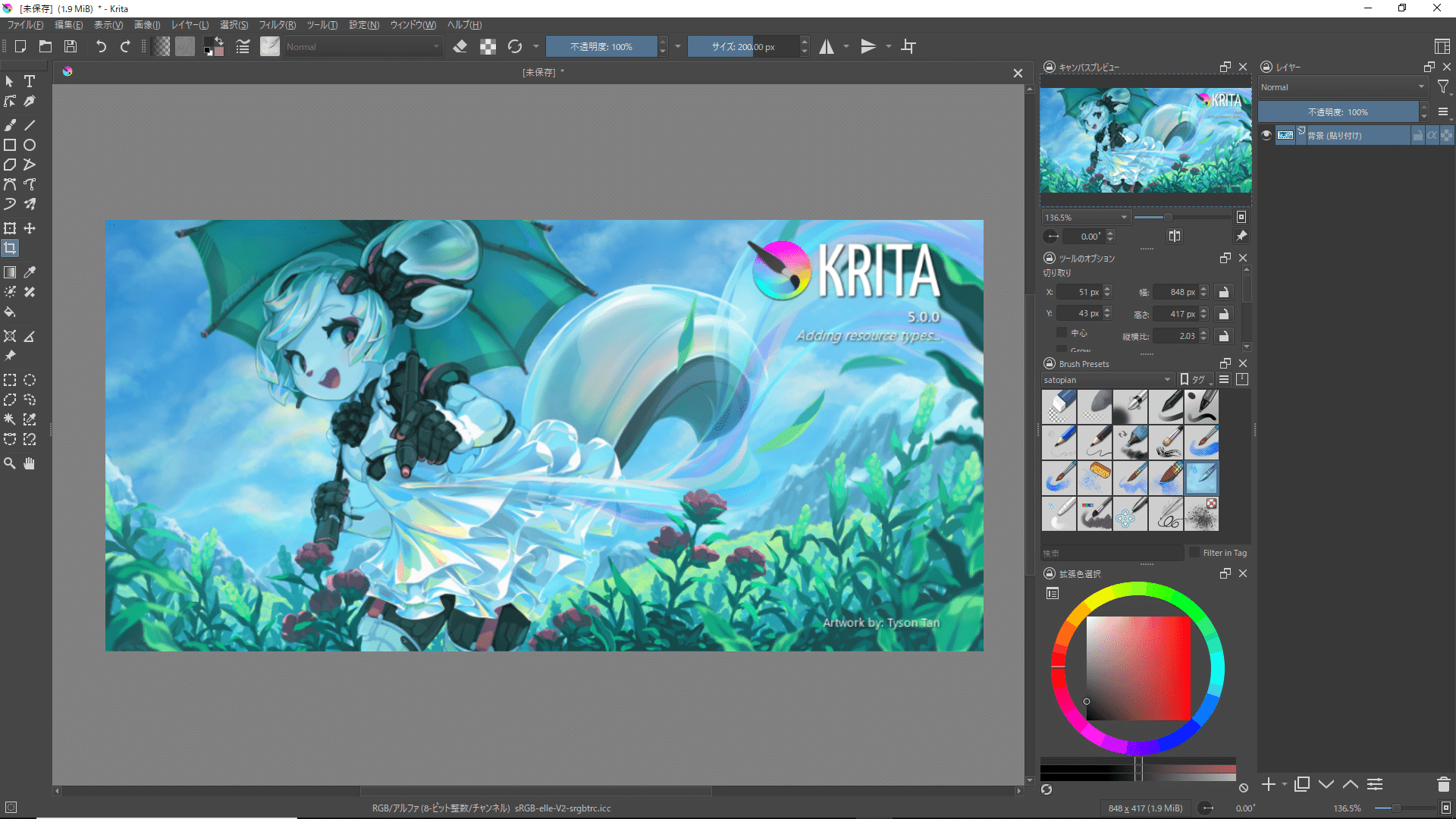Select the Zoom tool

(10, 463)
